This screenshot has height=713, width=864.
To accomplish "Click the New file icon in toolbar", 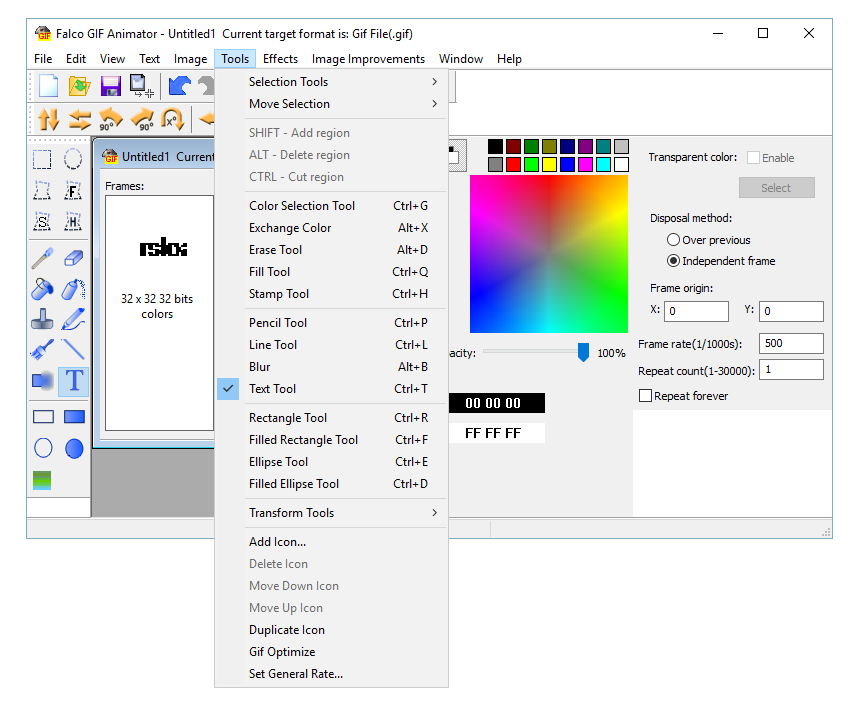I will (48, 86).
